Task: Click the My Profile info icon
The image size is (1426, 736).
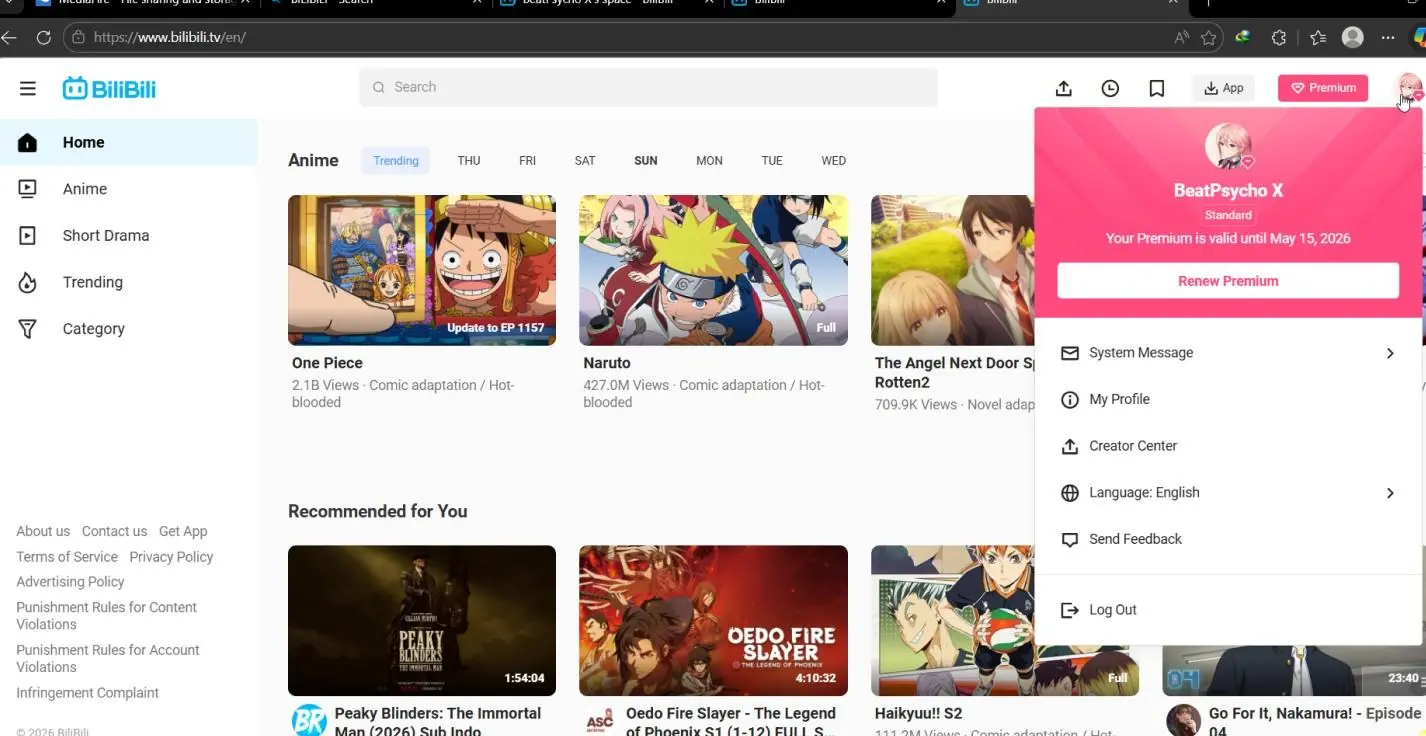Action: [x=1070, y=399]
